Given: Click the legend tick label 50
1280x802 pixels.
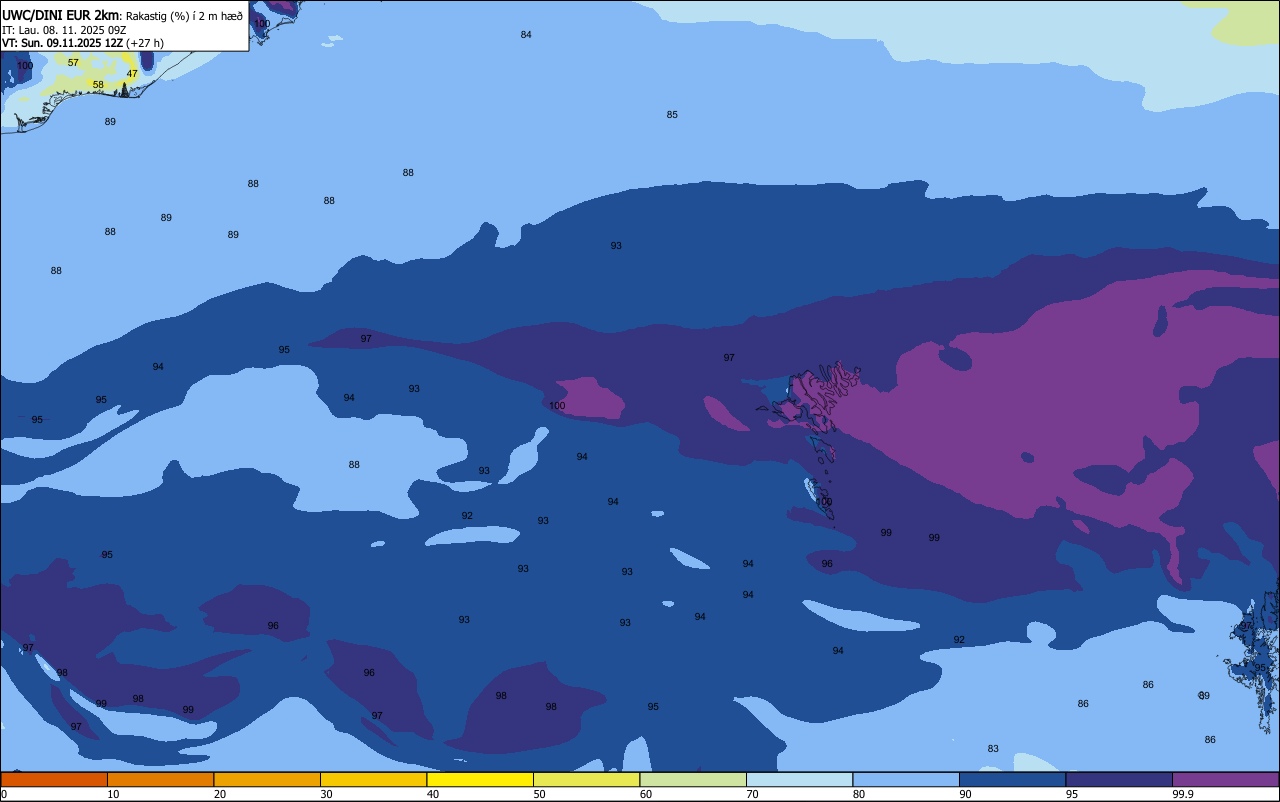Looking at the screenshot, I should (x=539, y=794).
